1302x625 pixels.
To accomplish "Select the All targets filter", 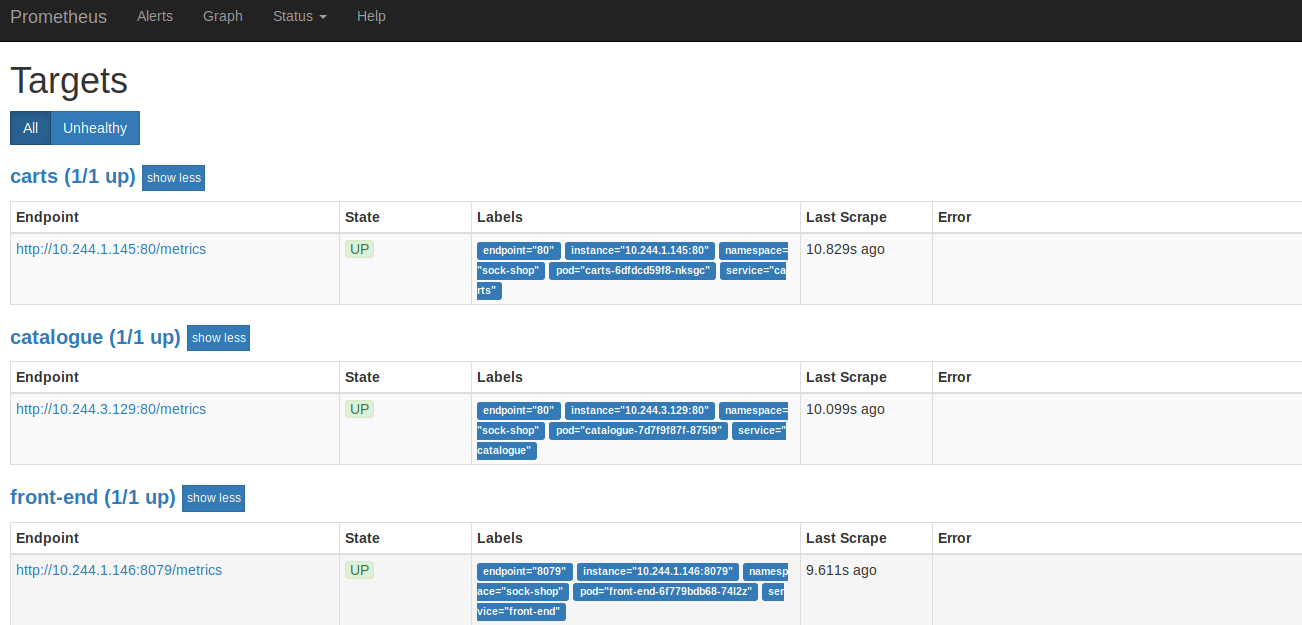I will (30, 128).
